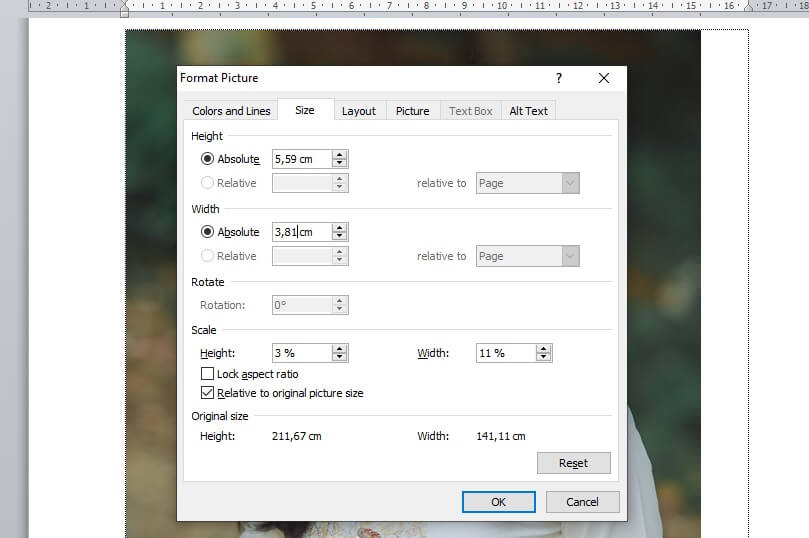This screenshot has width=809, height=538.
Task: Switch to the Colors and Lines tab
Action: (x=231, y=111)
